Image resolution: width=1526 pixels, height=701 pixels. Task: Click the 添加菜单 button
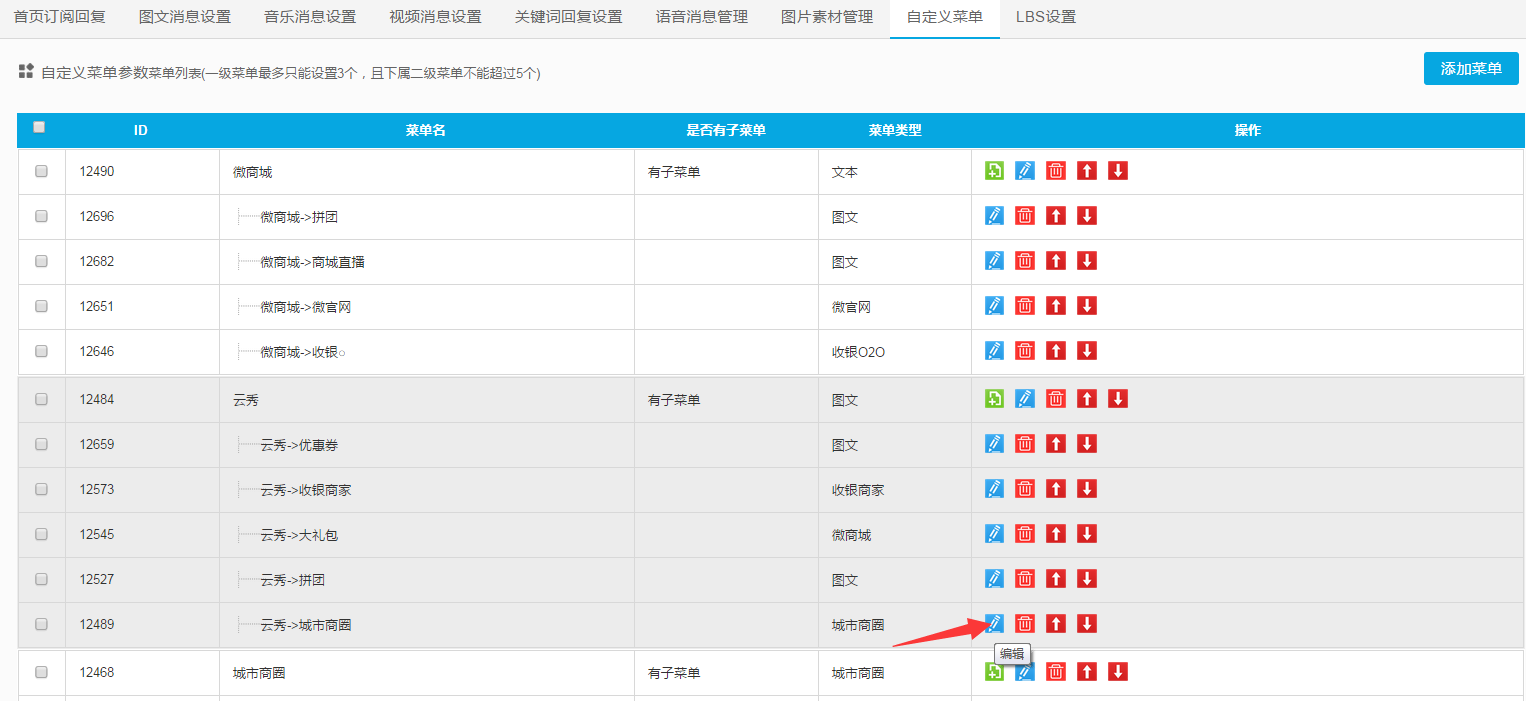click(x=1470, y=69)
